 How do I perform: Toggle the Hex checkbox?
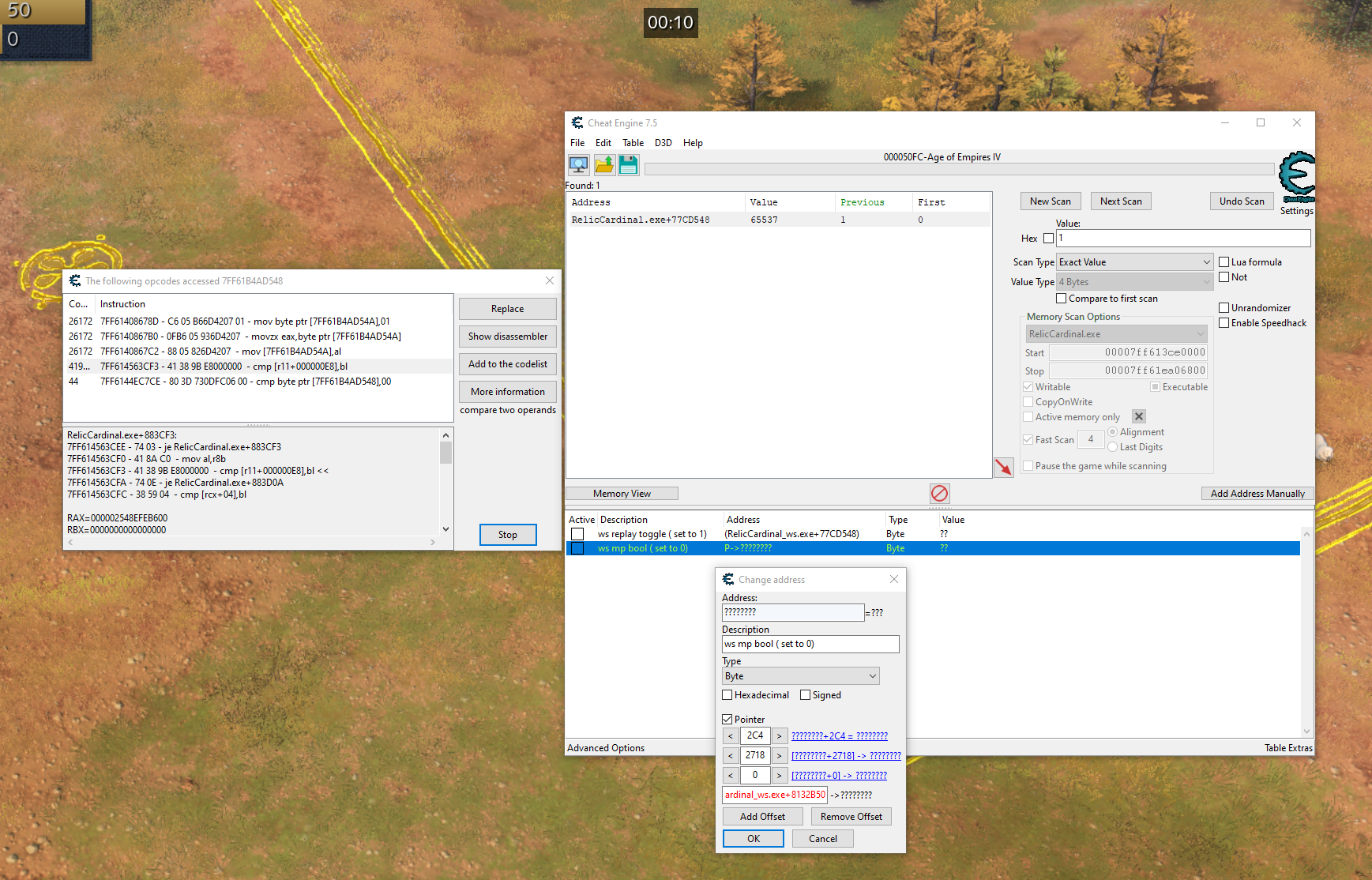[x=1048, y=239]
